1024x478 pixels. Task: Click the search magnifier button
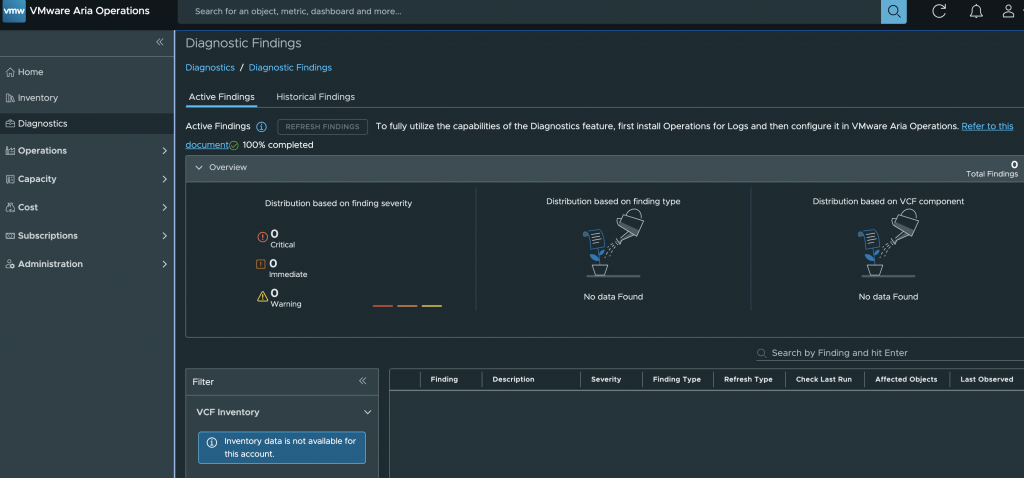click(893, 11)
